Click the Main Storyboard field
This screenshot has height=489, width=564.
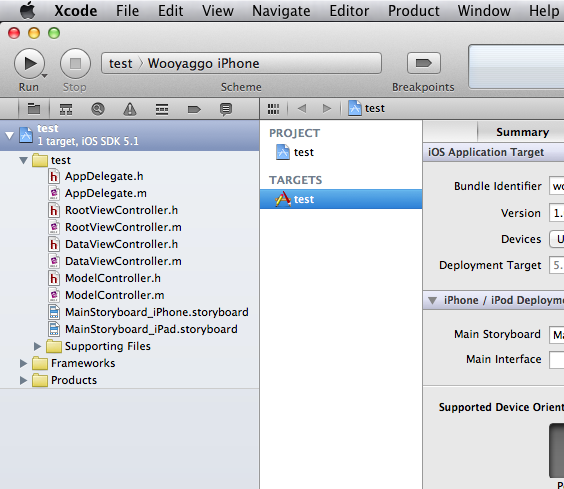(x=556, y=335)
